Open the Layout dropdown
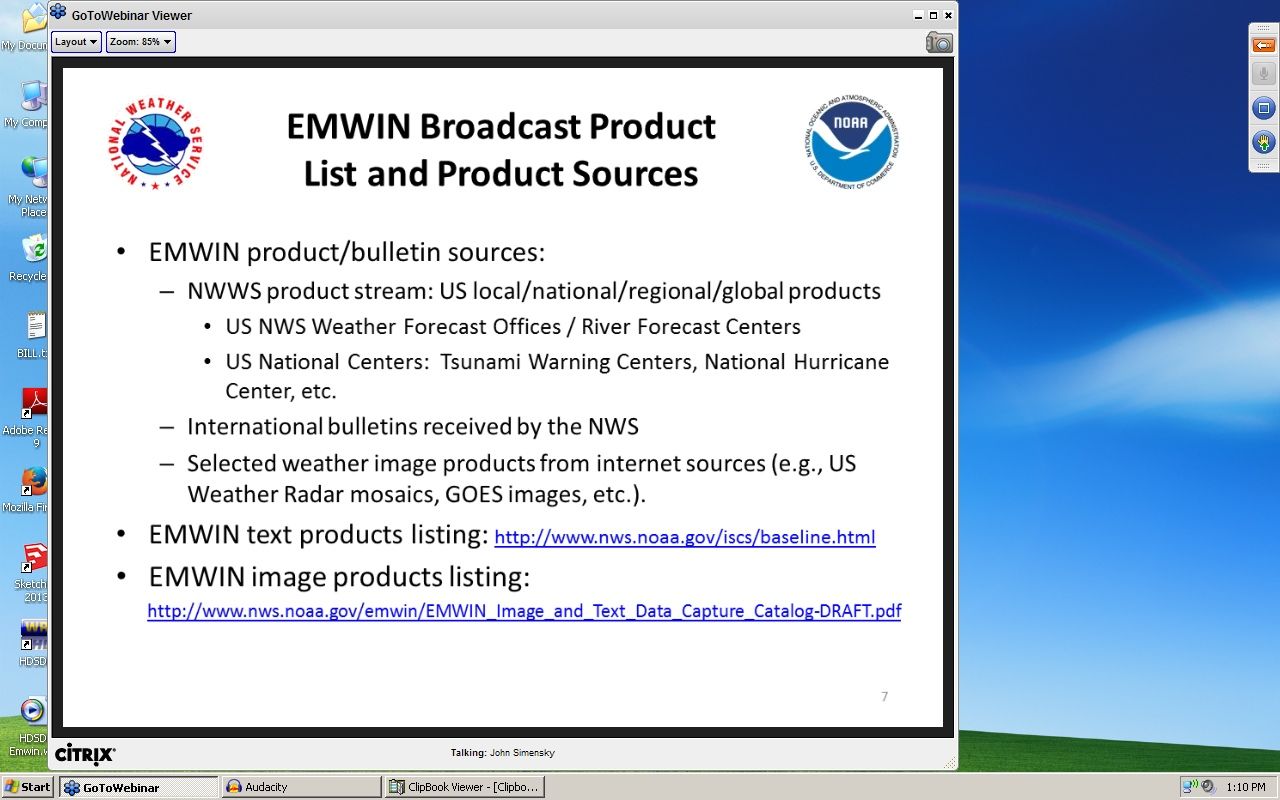Viewport: 1280px width, 800px height. (76, 42)
